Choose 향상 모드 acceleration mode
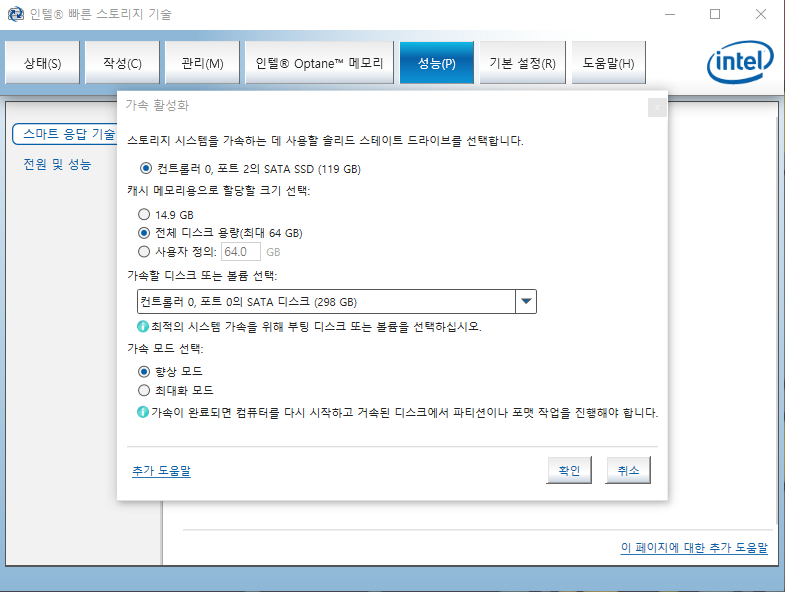This screenshot has width=785, height=592. pos(144,372)
